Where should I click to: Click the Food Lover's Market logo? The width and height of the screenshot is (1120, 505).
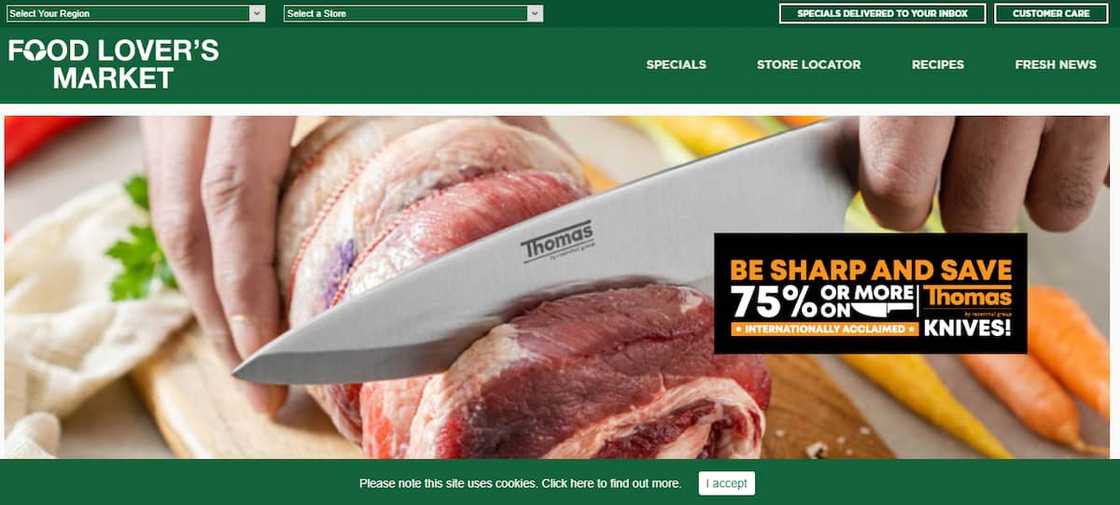coord(114,64)
